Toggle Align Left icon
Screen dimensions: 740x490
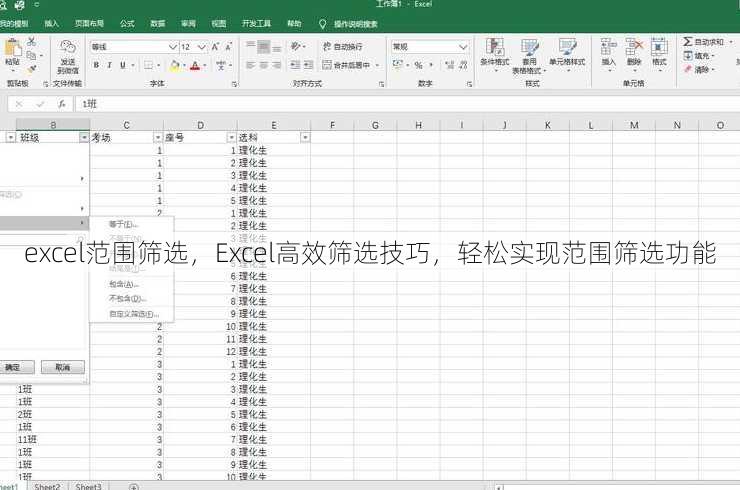tap(251, 65)
